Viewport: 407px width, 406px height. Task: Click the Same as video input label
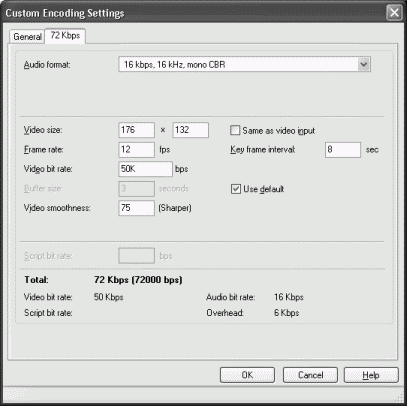pyautogui.click(x=279, y=131)
